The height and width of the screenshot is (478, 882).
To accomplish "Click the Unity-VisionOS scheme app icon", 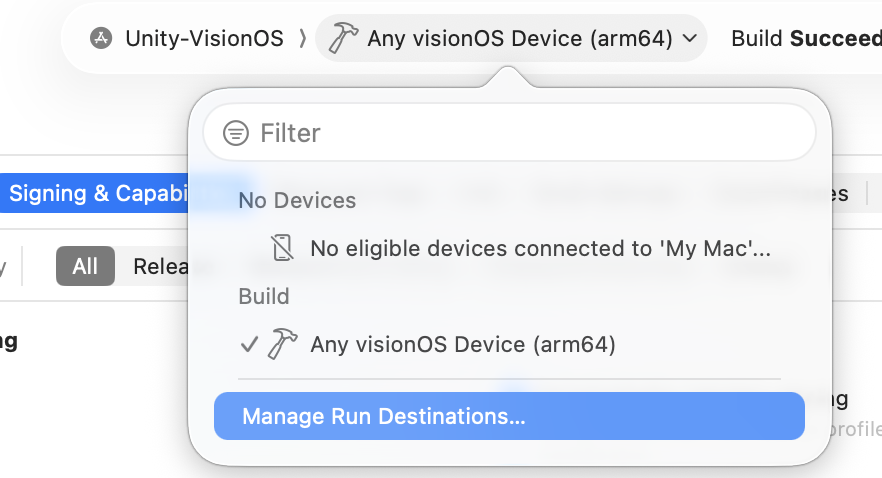I will pos(100,39).
